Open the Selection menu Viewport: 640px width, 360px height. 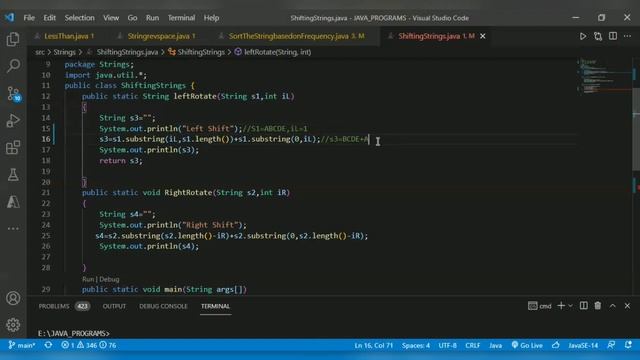click(x=79, y=18)
